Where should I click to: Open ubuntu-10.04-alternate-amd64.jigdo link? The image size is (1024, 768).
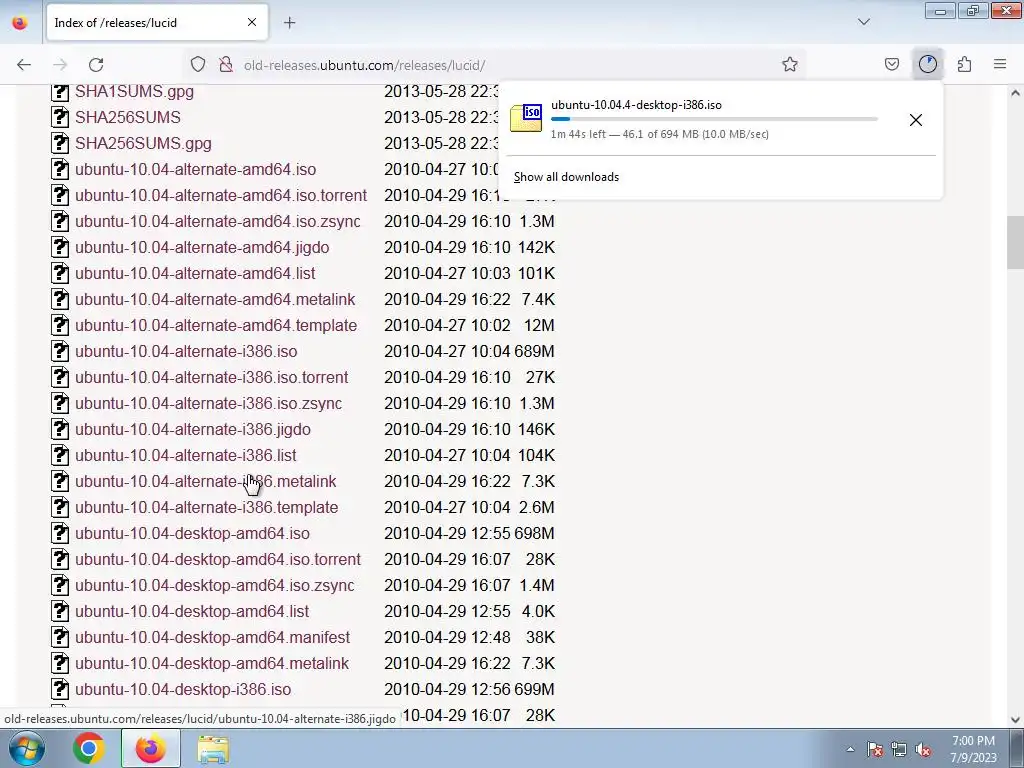point(202,248)
